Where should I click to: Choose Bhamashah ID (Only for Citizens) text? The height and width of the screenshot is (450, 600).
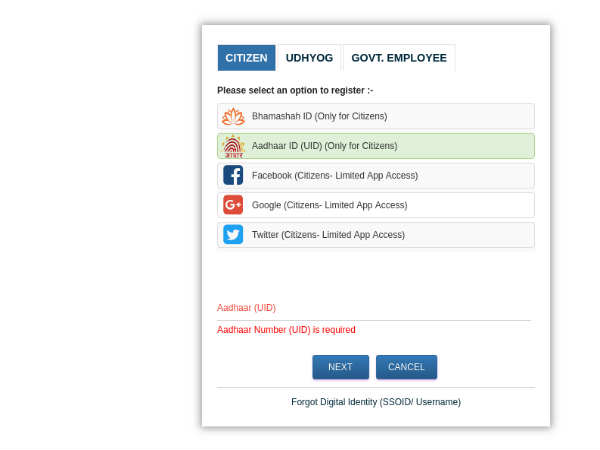coord(319,117)
